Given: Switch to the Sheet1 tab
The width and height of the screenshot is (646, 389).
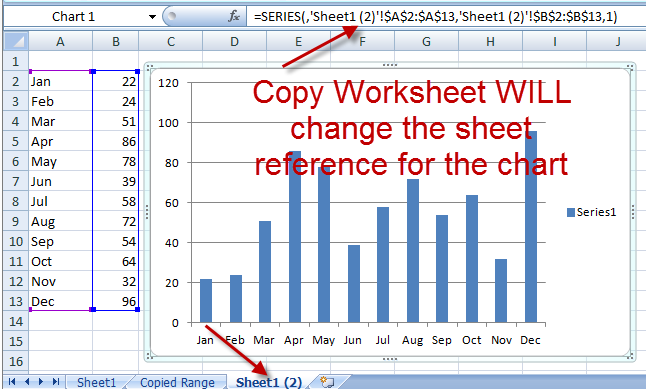Looking at the screenshot, I should [x=96, y=382].
